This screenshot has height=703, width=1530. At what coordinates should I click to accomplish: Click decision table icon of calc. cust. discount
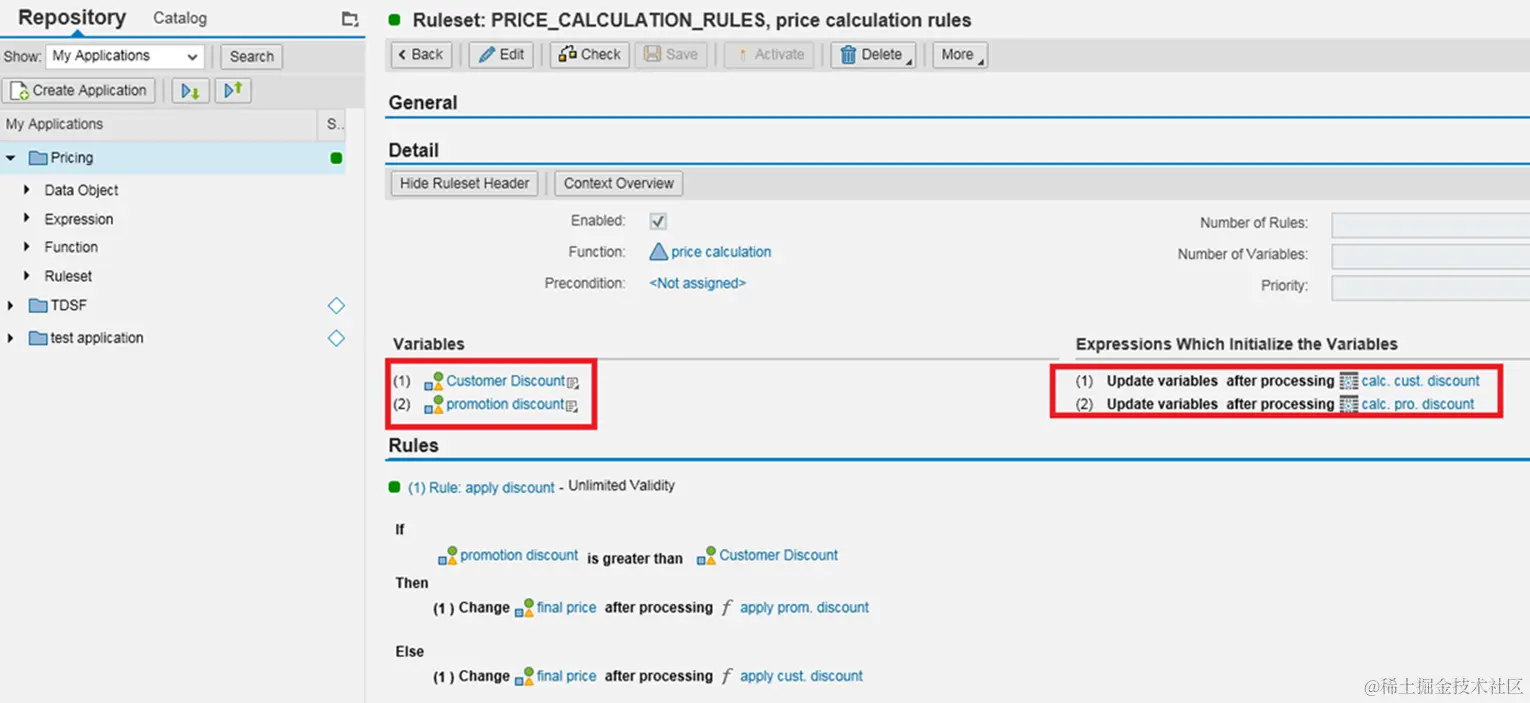click(x=1348, y=381)
